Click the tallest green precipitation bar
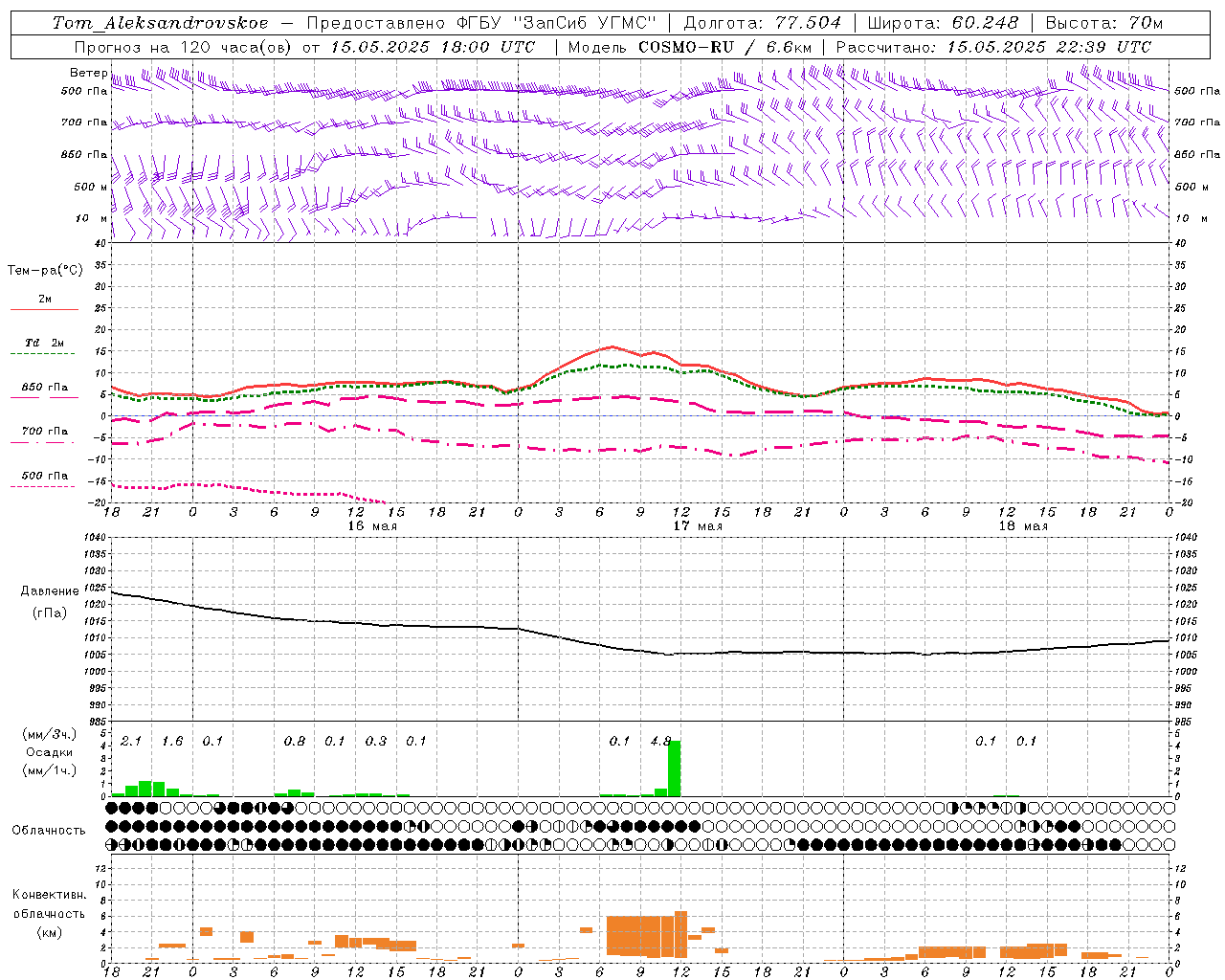Image resolution: width=1225 pixels, height=980 pixels. click(x=674, y=768)
